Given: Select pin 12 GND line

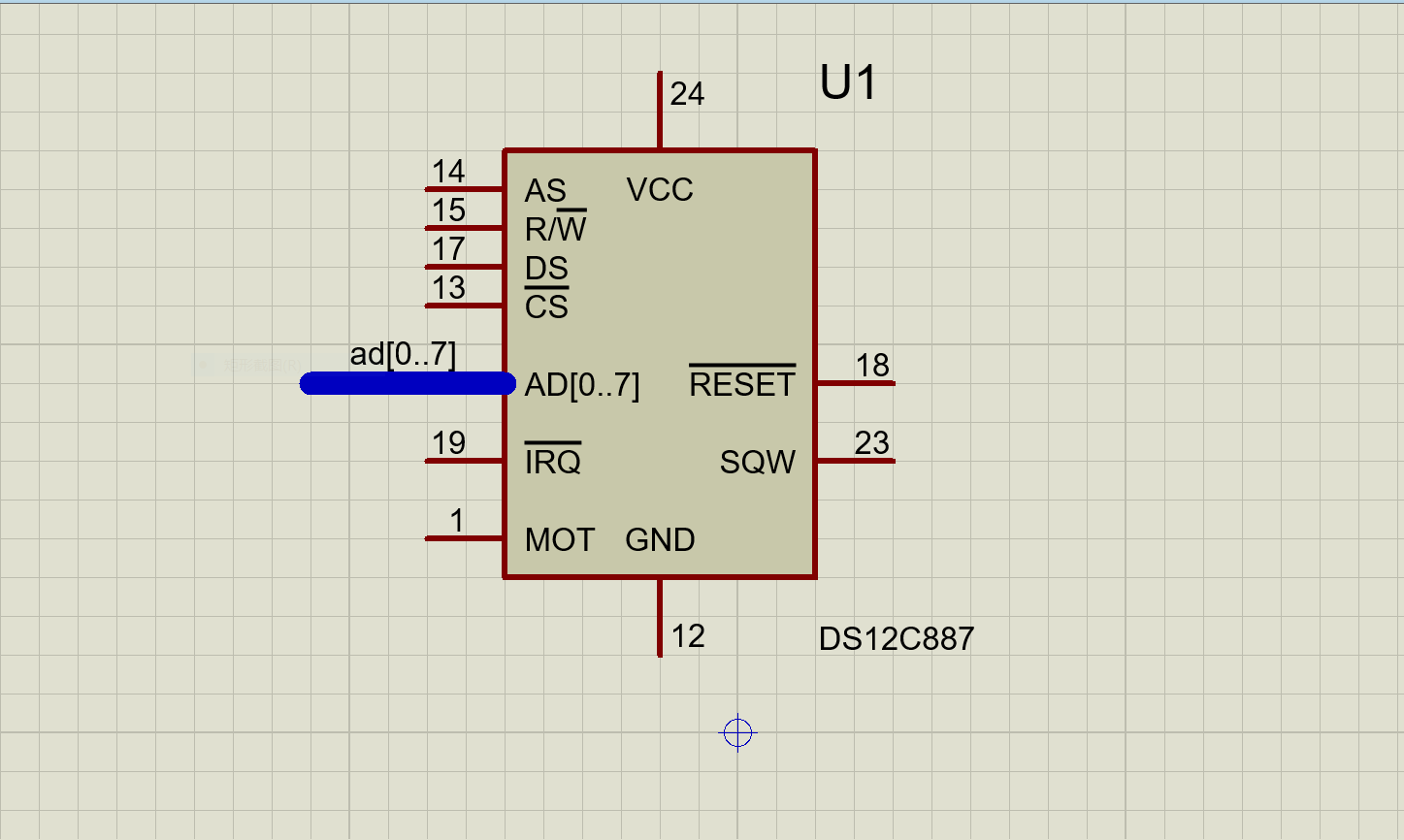Looking at the screenshot, I should tap(660, 617).
